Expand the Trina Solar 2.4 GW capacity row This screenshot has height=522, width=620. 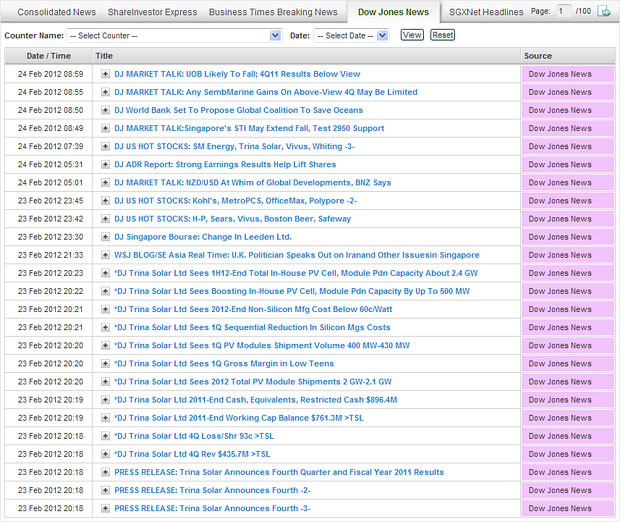[105, 273]
